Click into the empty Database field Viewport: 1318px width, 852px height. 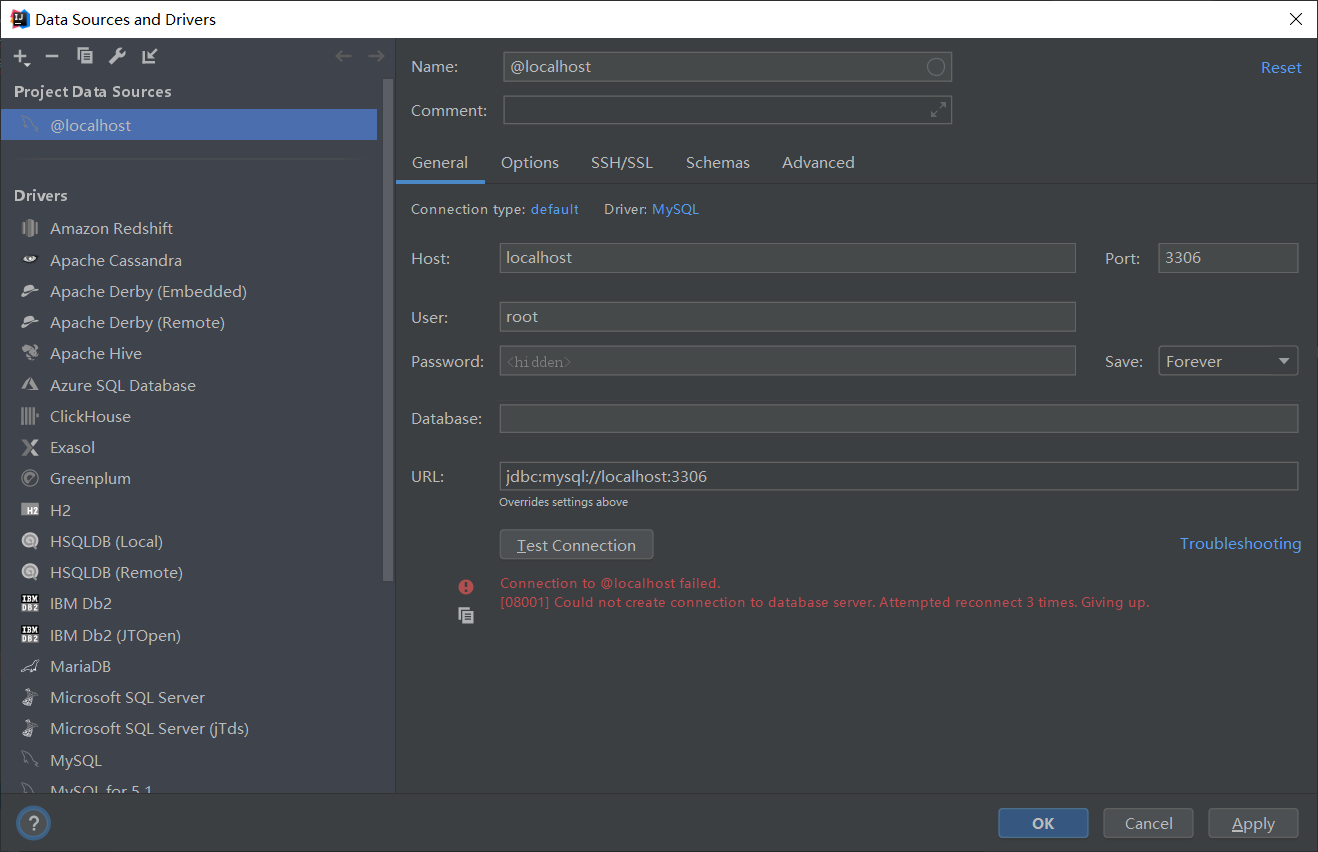pos(899,418)
